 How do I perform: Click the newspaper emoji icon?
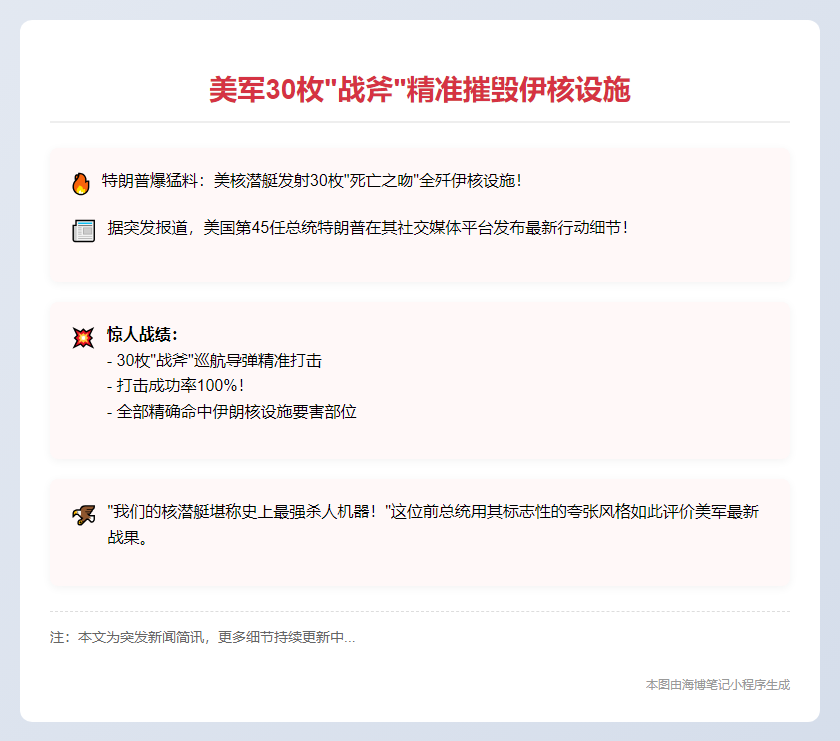point(83,230)
